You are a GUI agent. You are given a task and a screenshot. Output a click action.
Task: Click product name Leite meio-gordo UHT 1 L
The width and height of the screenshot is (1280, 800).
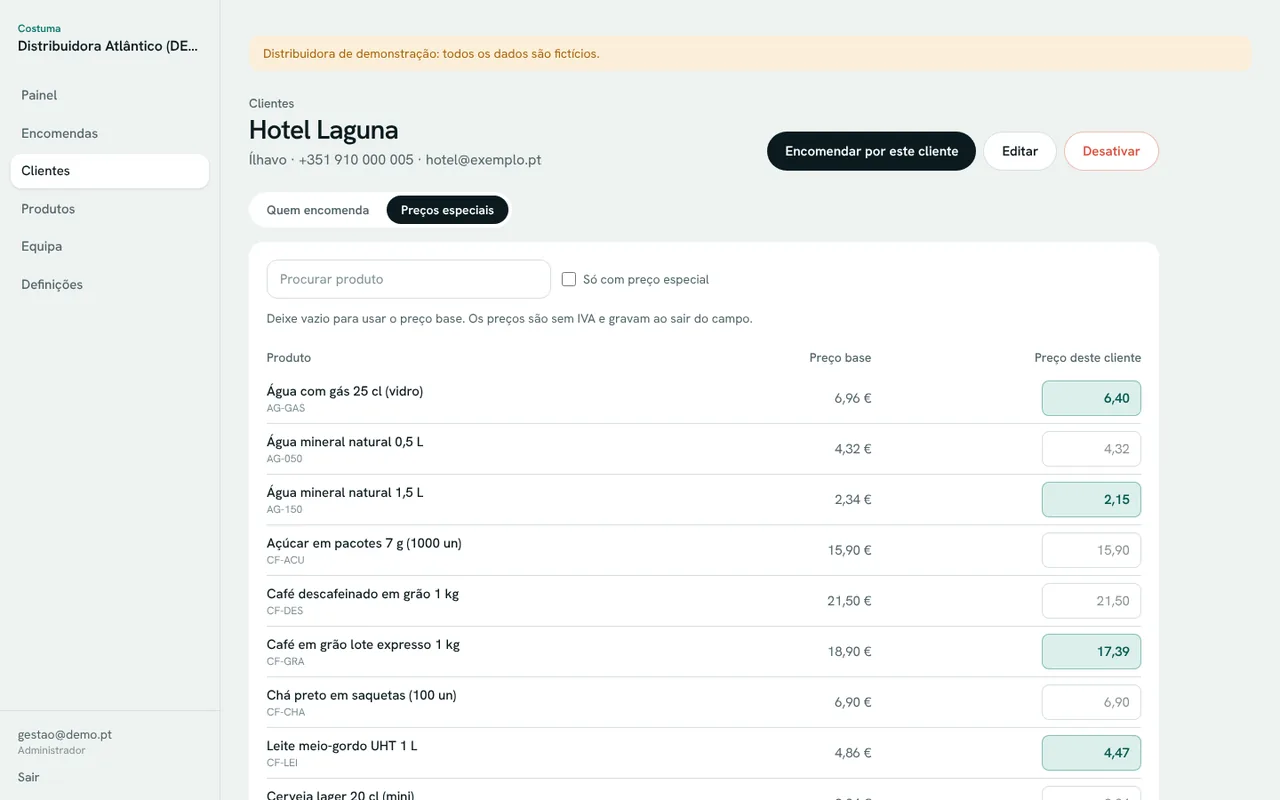pos(342,746)
